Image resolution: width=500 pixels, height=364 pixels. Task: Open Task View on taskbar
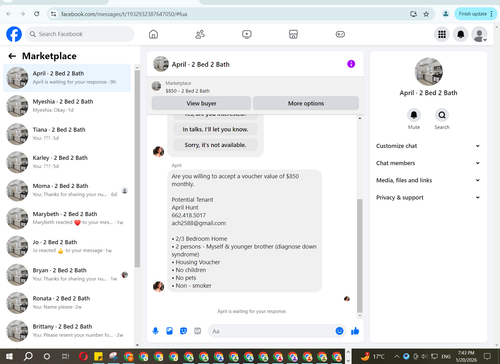pyautogui.click(x=66, y=356)
